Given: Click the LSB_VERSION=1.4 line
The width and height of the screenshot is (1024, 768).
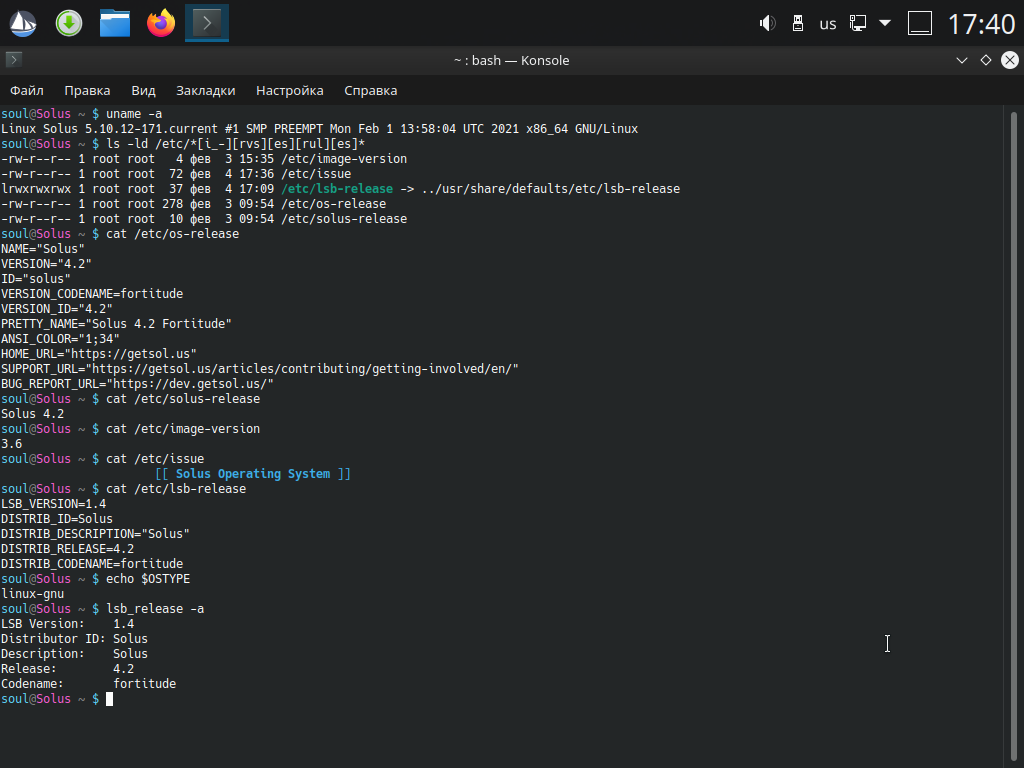Looking at the screenshot, I should tap(54, 504).
